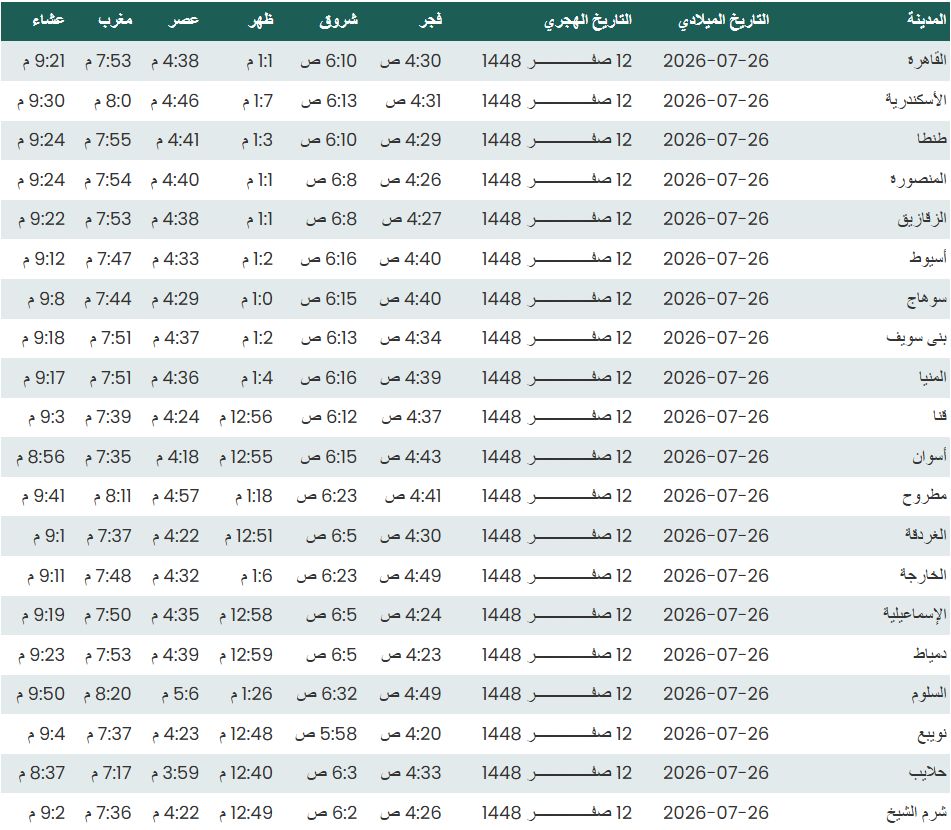
Task: Select أسوان Fajr time 4:43 ص
Action: 411,457
